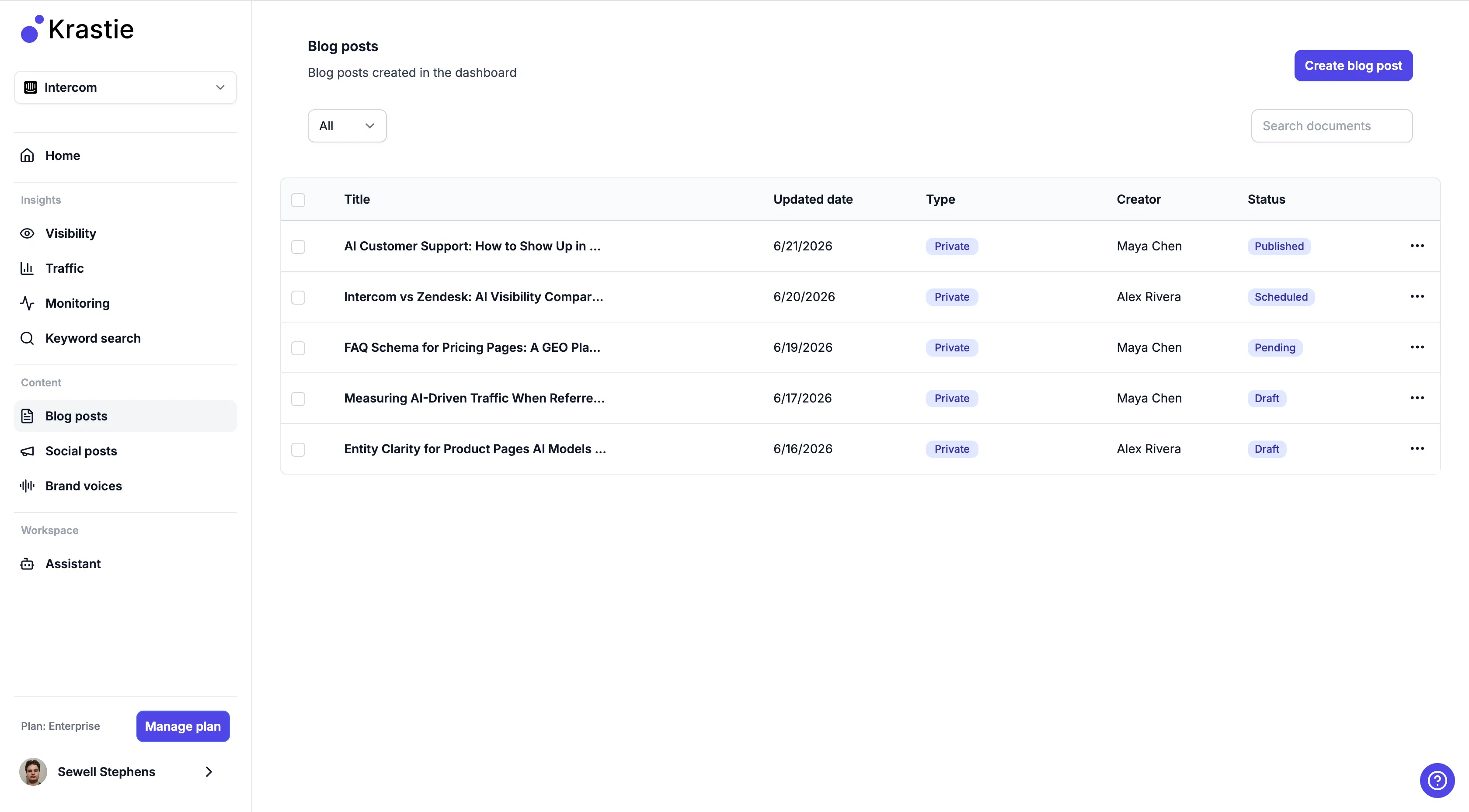
Task: Open Visibility insights page
Action: point(125,233)
